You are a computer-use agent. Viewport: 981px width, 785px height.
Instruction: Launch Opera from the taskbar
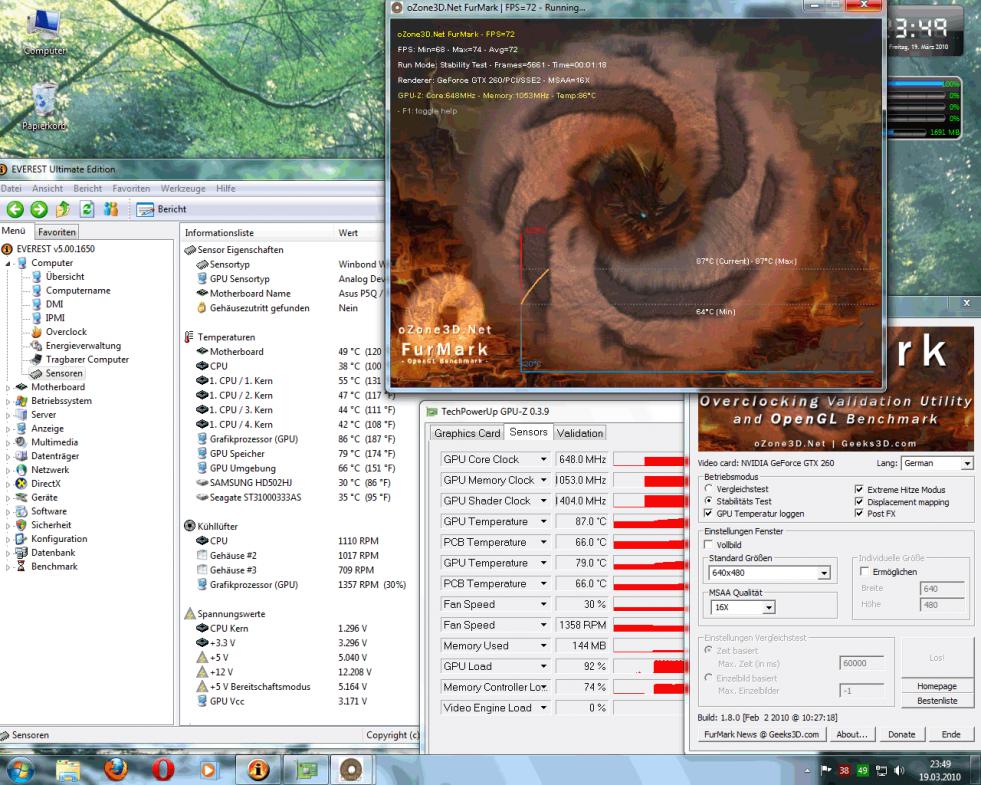tap(163, 770)
